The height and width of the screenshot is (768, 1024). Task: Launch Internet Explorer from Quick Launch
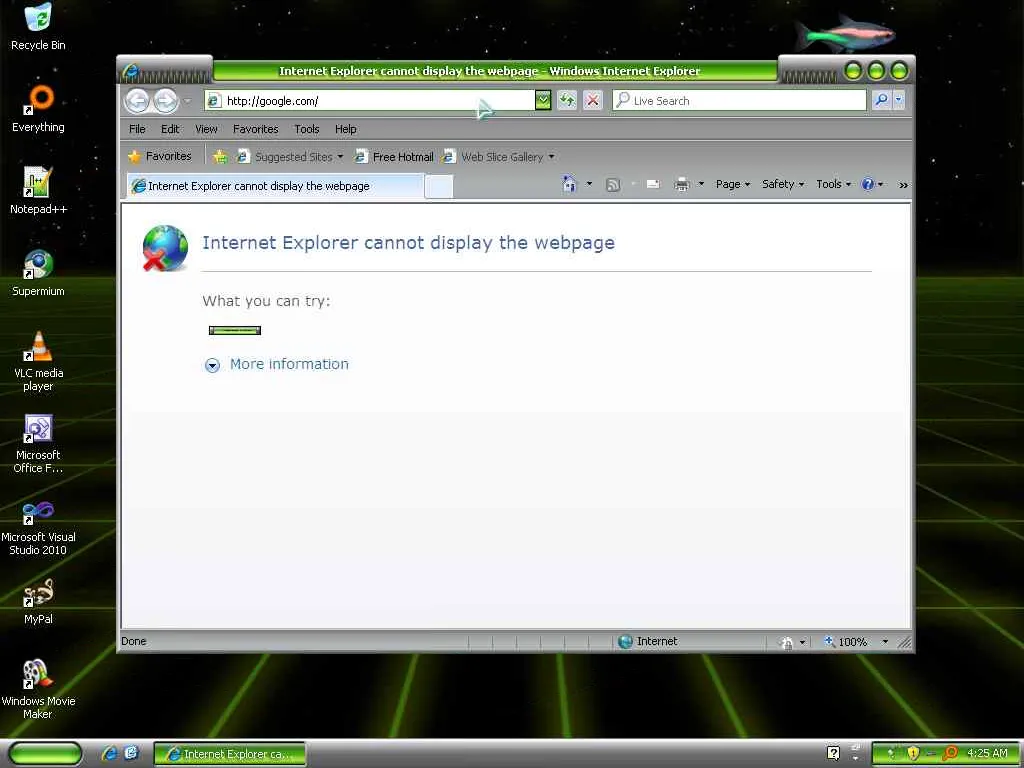pyautogui.click(x=109, y=753)
